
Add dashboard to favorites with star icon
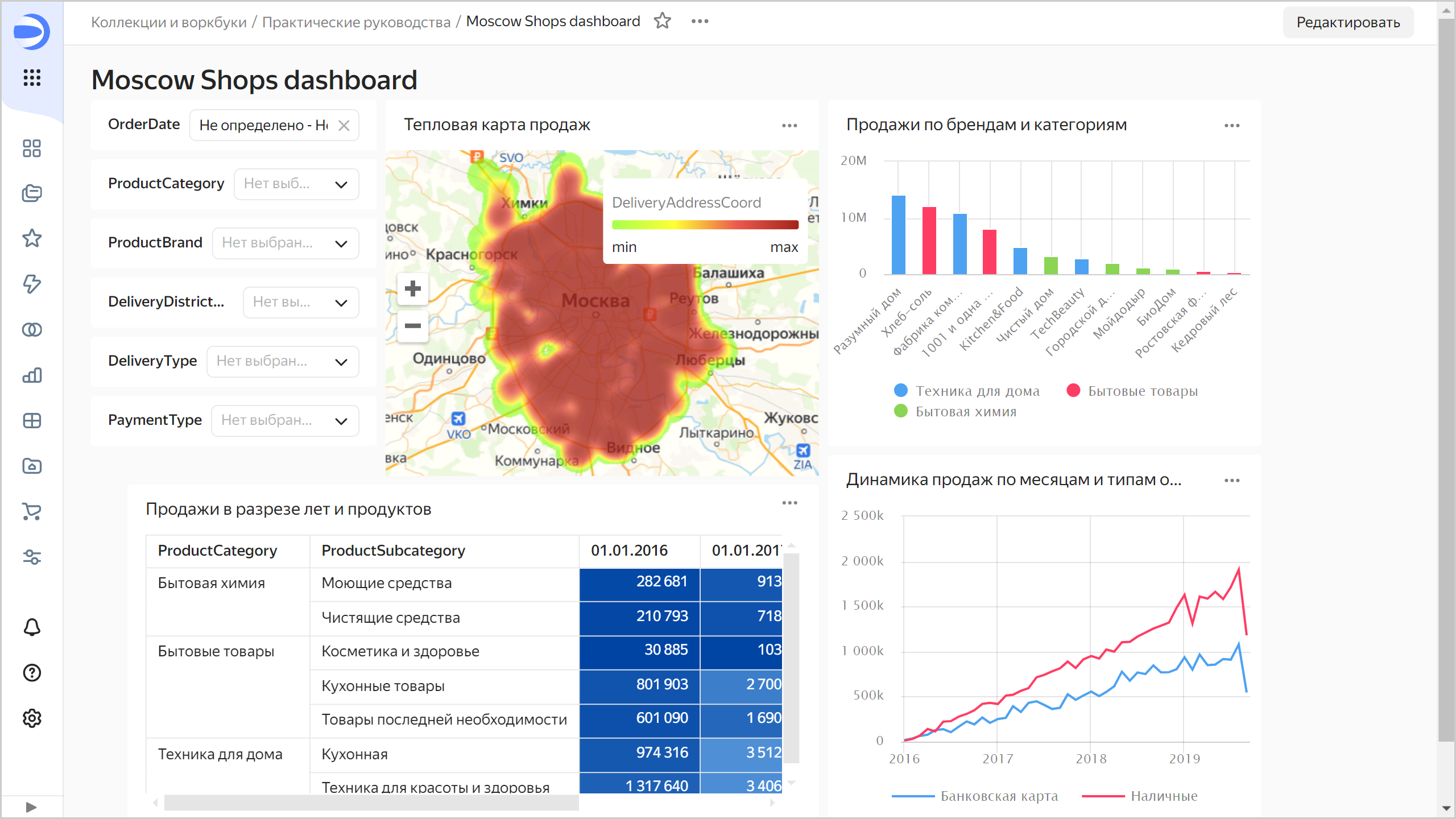click(662, 21)
